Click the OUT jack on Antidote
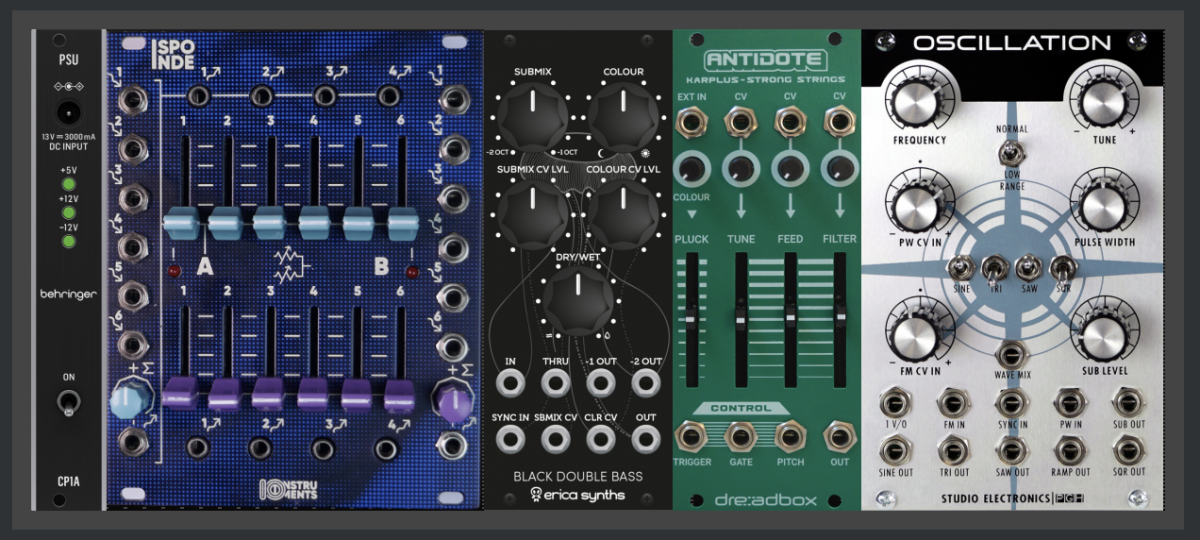 click(838, 436)
